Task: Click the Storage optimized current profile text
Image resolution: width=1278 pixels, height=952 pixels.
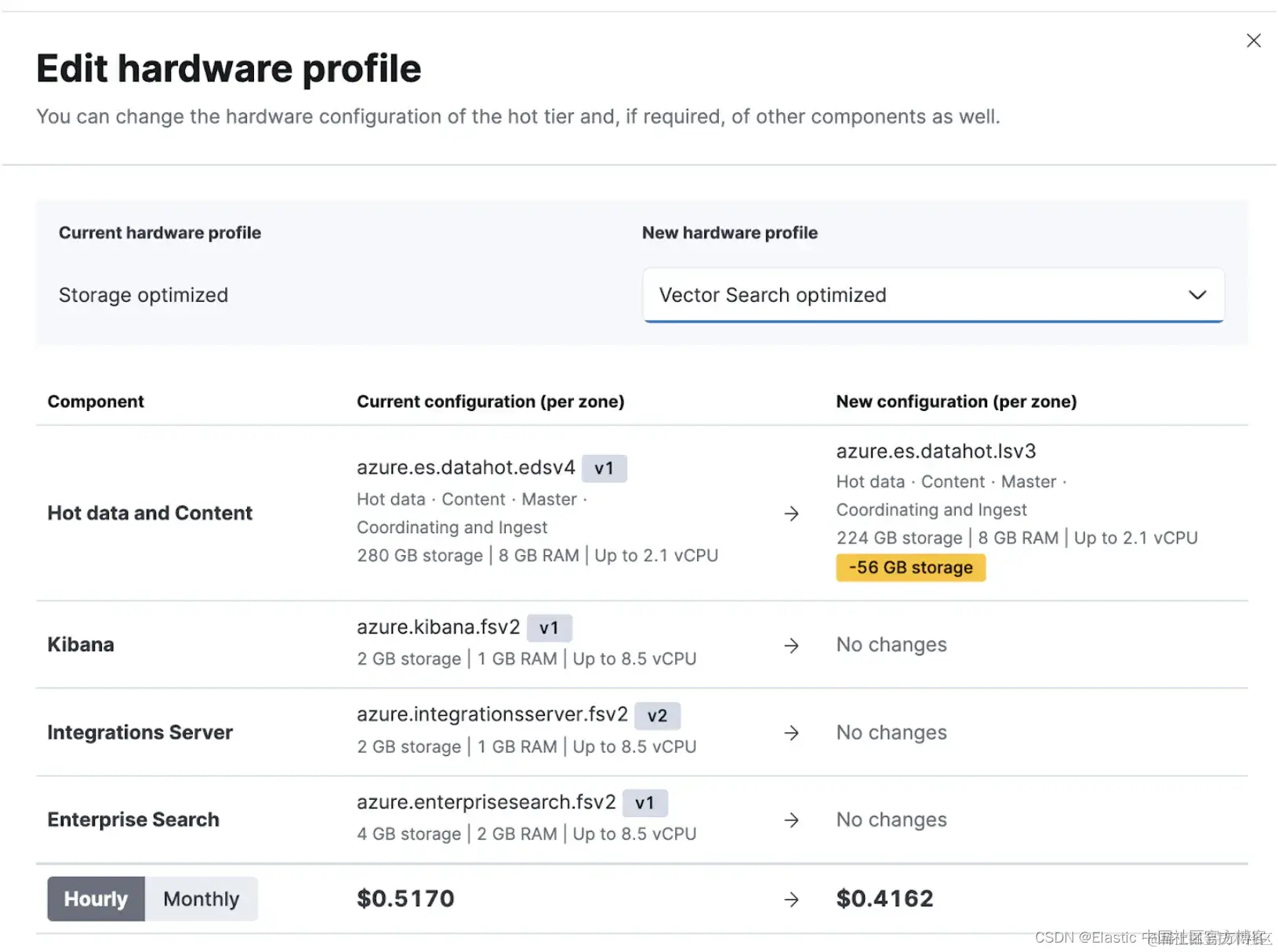Action: point(143,295)
